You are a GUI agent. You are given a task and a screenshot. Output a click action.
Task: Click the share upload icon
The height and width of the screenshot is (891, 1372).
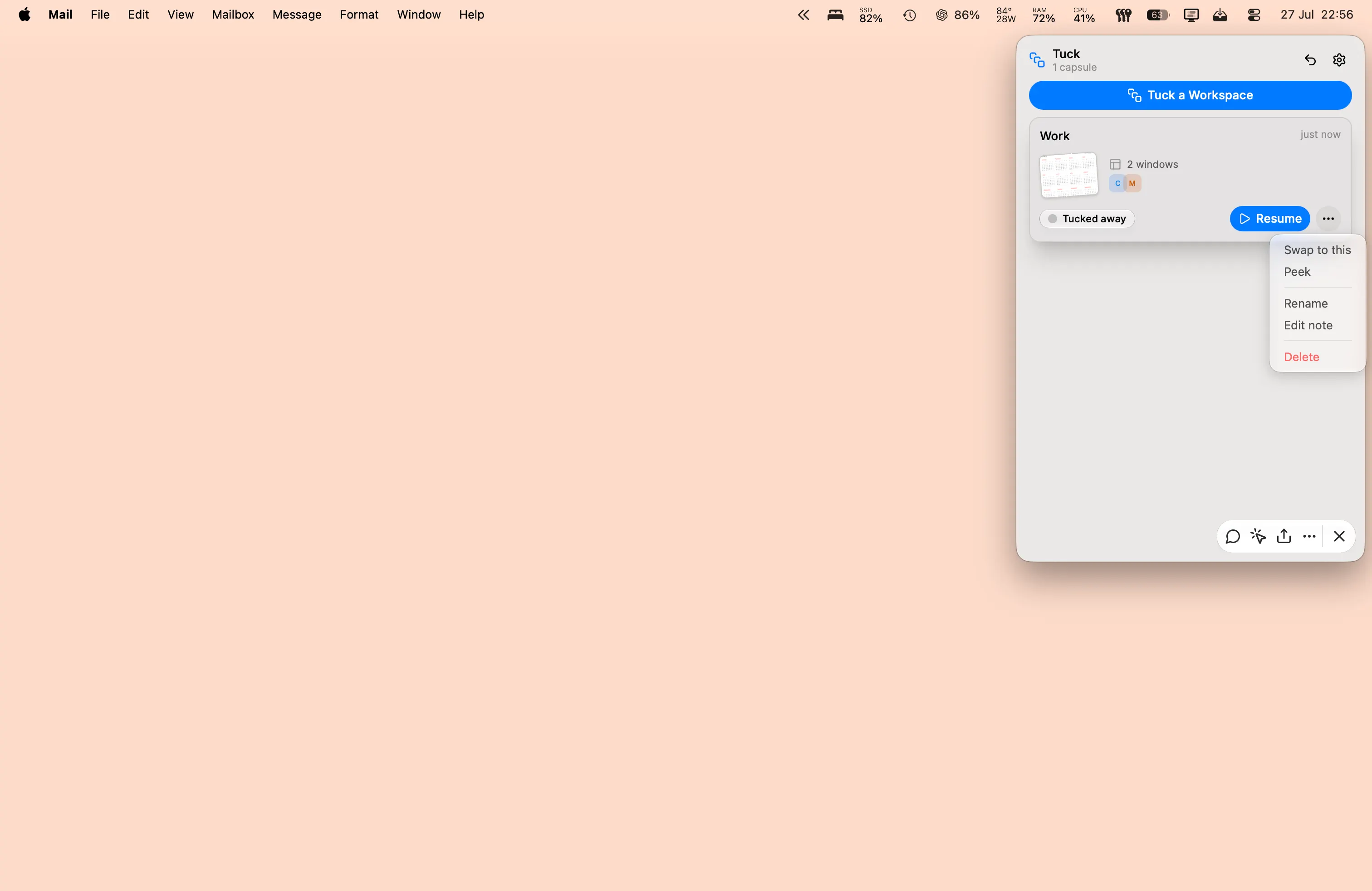[1284, 536]
